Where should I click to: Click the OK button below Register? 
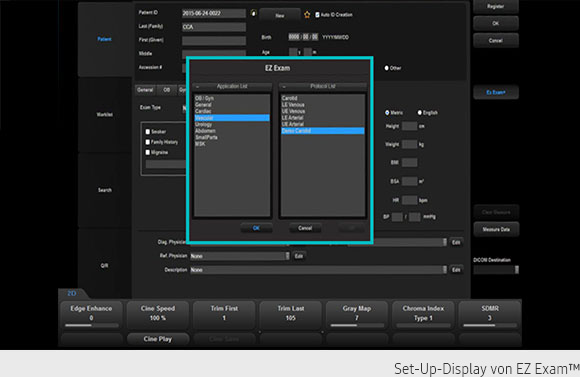click(496, 23)
